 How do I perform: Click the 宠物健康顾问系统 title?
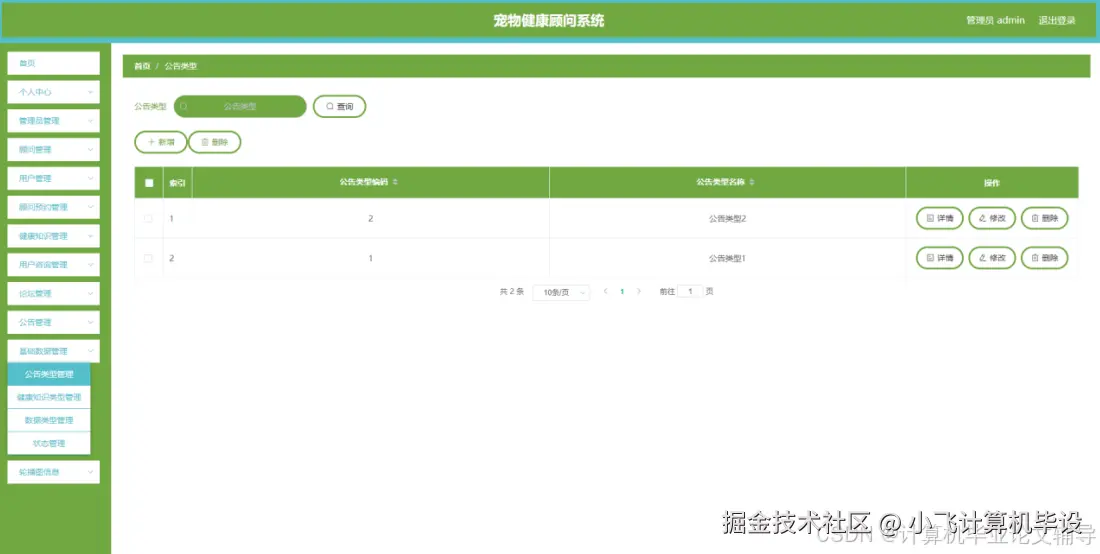(x=549, y=20)
